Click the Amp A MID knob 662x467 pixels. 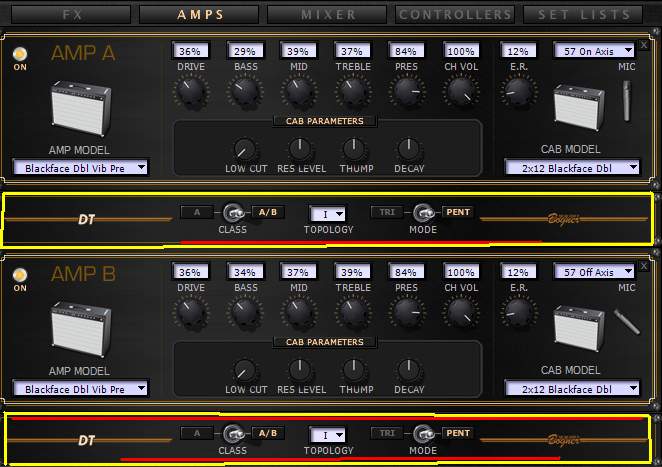(x=299, y=91)
